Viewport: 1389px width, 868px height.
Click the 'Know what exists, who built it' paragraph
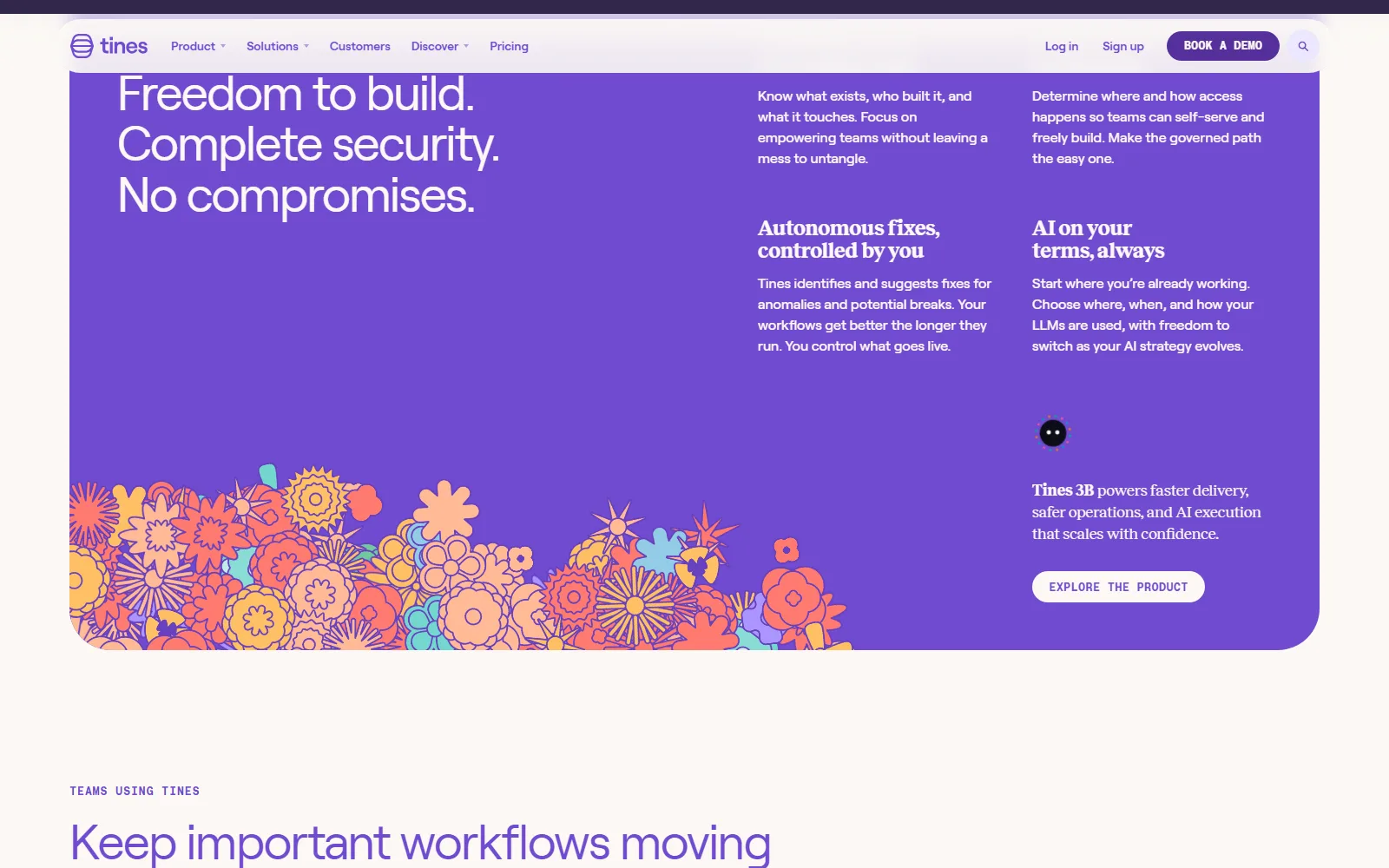tap(872, 128)
